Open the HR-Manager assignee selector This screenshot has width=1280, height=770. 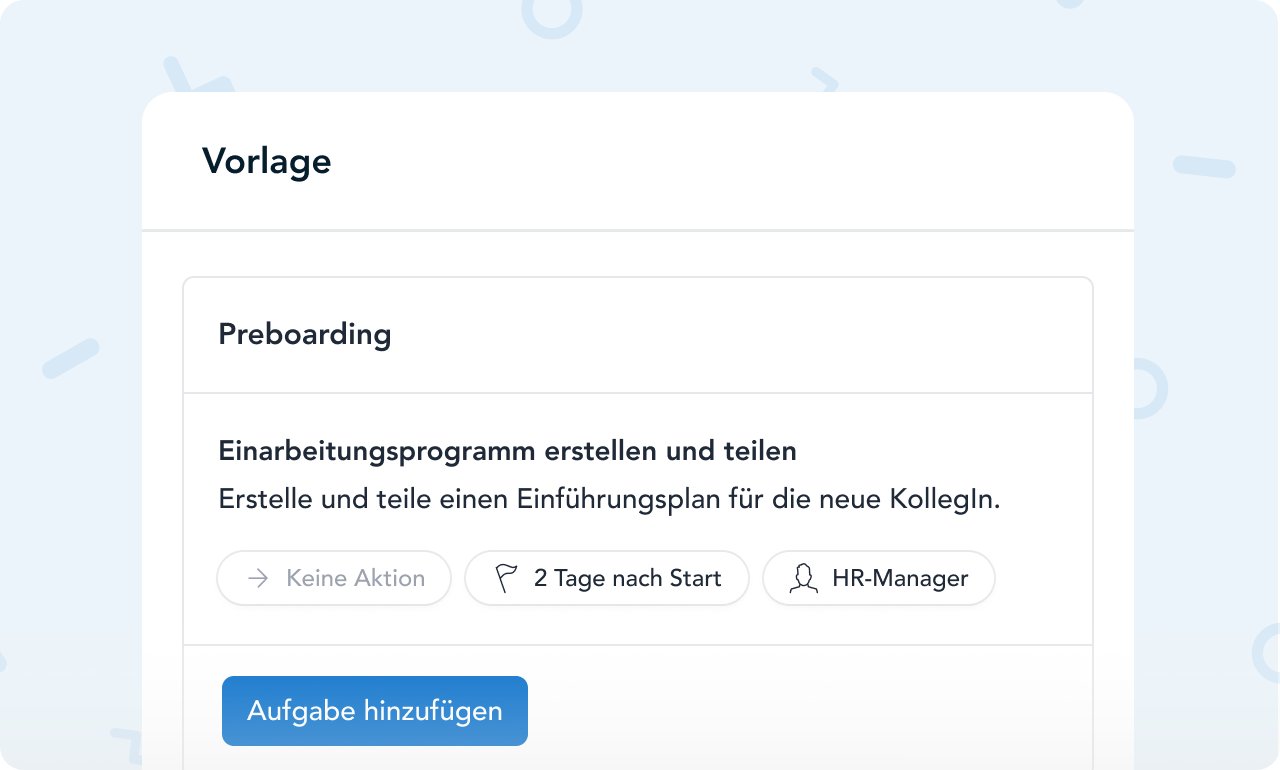[x=879, y=578]
